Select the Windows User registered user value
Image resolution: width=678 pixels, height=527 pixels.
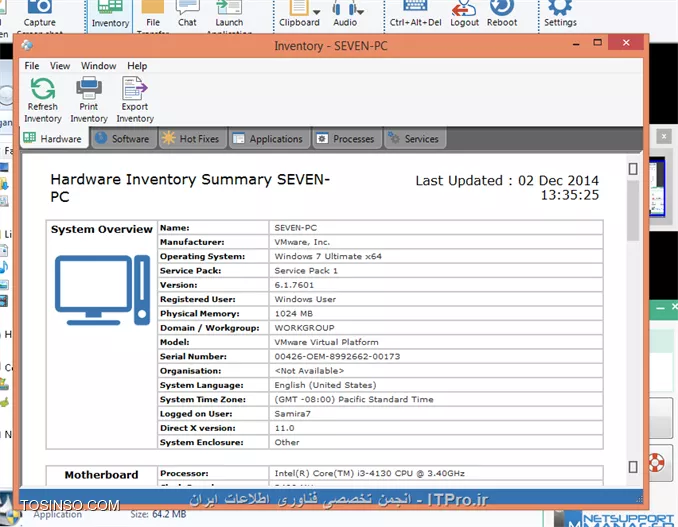tap(305, 299)
